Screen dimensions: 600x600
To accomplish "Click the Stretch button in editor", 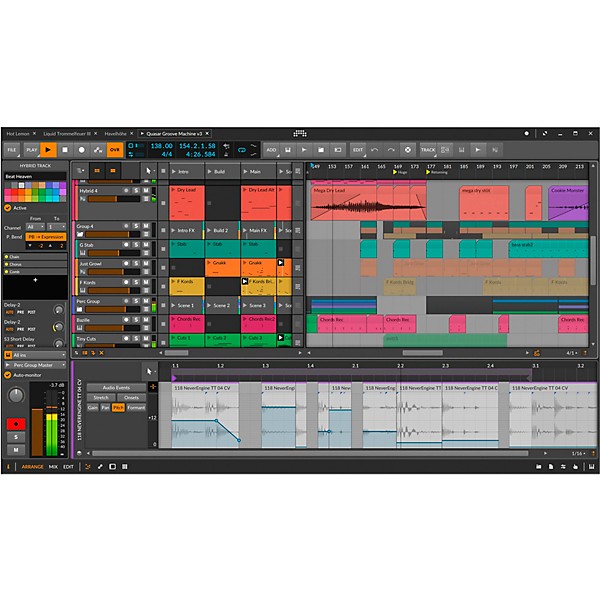I will click(x=102, y=397).
